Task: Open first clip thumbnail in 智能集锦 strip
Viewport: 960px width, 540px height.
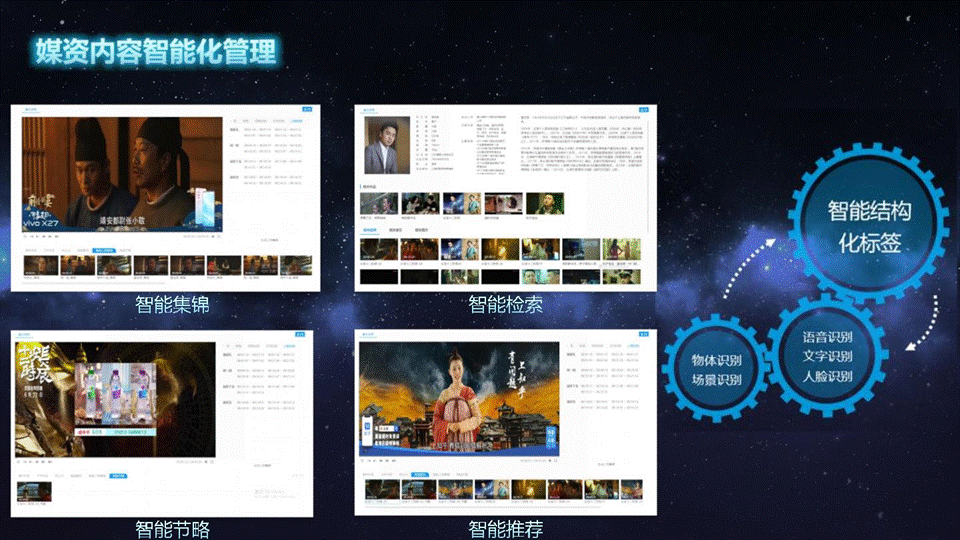Action: click(x=41, y=266)
